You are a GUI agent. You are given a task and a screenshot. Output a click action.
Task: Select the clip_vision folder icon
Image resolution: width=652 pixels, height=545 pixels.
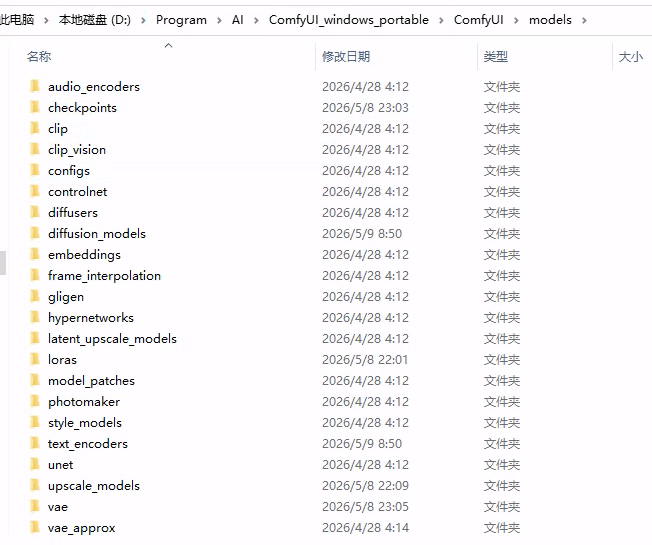[35, 149]
